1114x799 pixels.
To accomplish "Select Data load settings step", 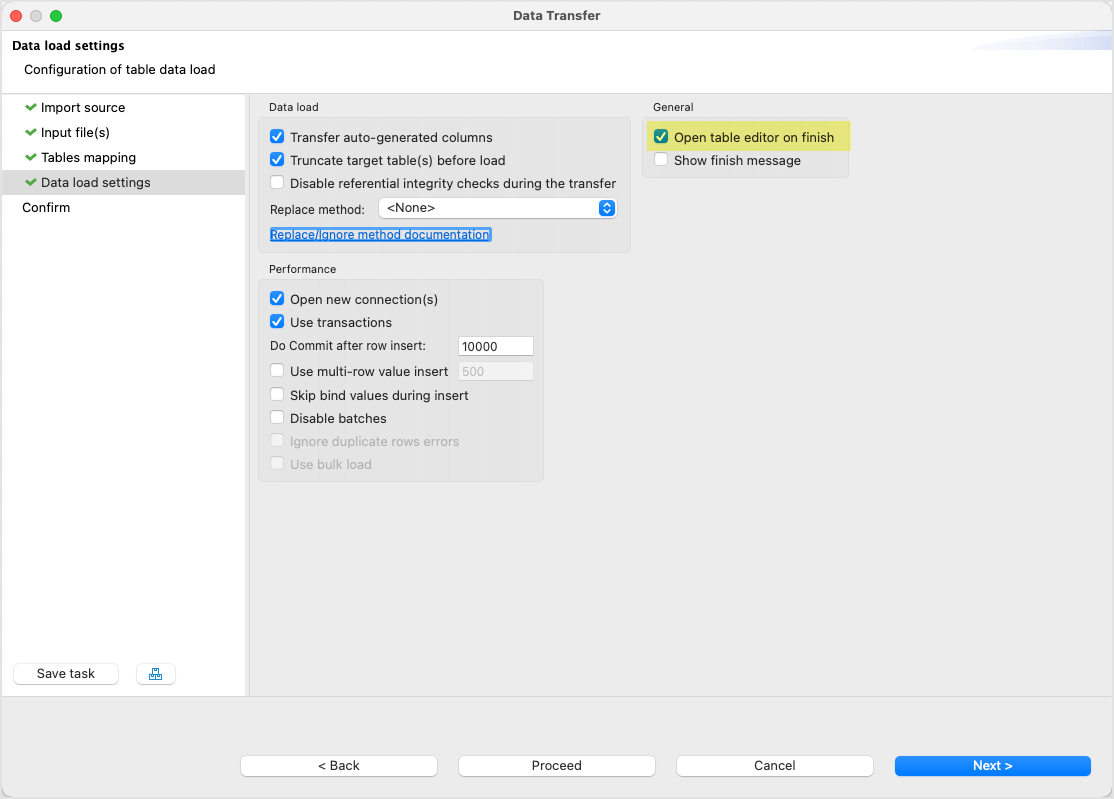I will tap(124, 183).
